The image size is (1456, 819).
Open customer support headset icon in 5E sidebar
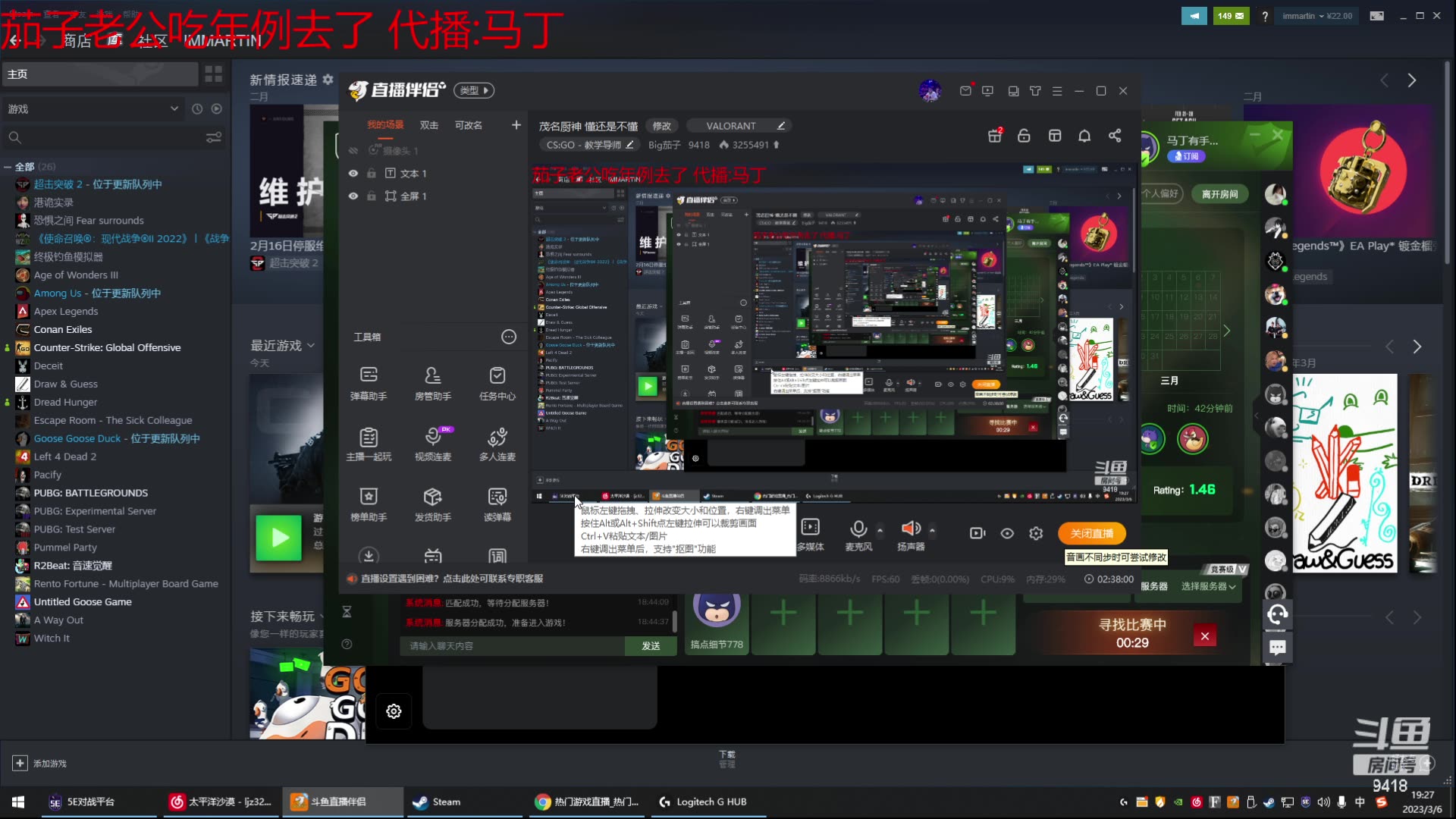pos(1278,614)
